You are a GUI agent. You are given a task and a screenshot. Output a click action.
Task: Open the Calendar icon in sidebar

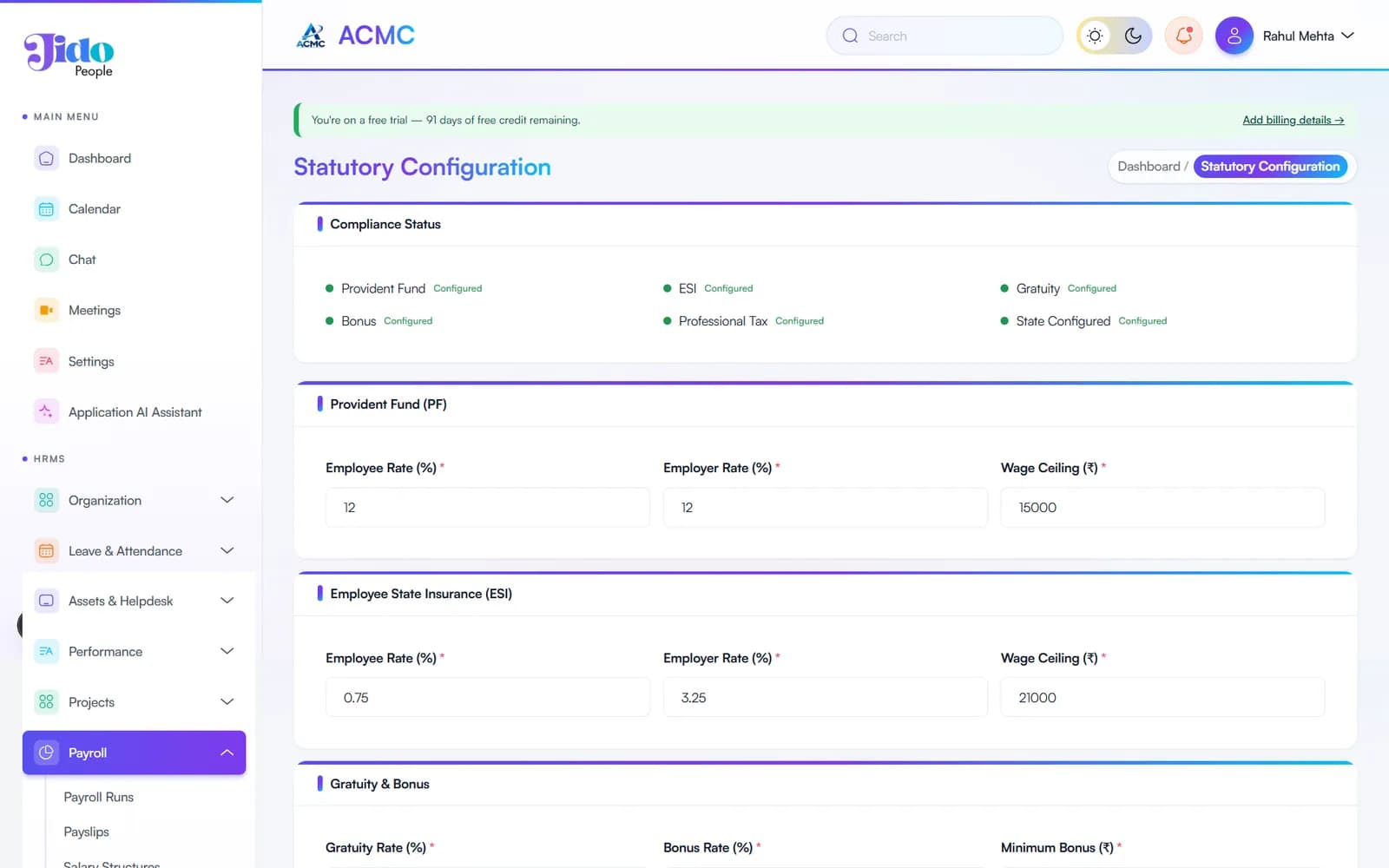coord(46,209)
